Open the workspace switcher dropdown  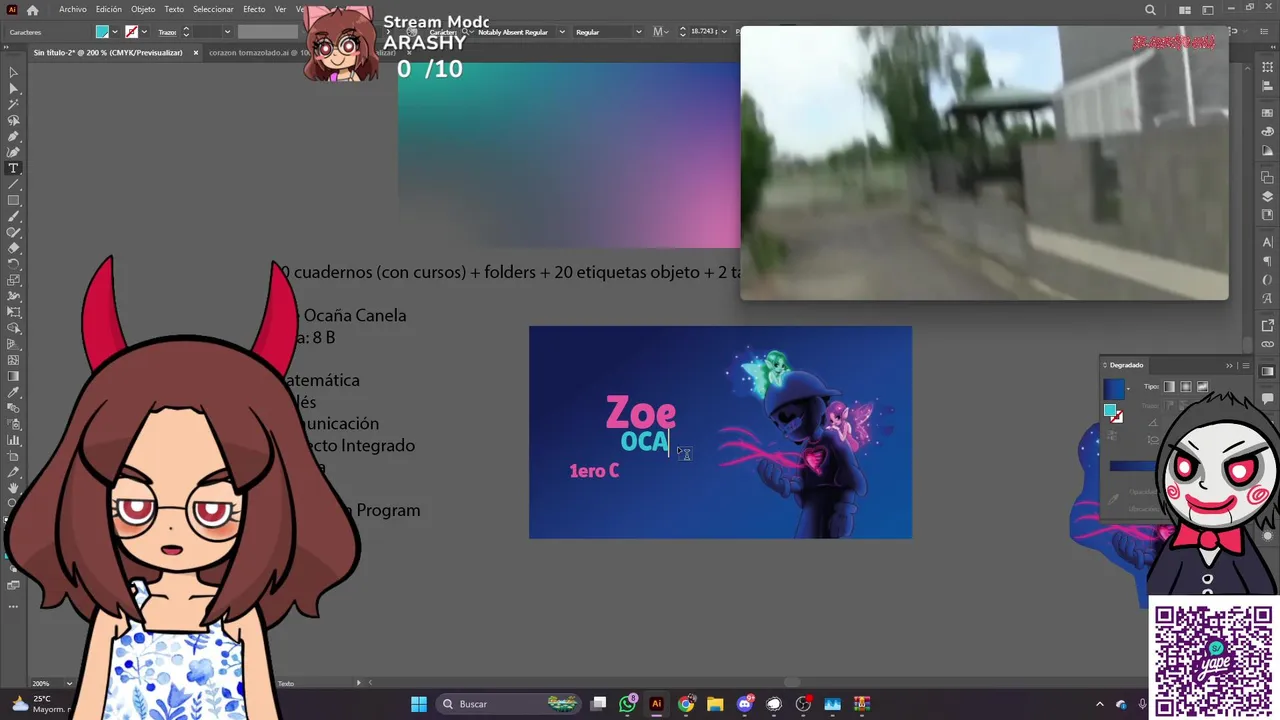[1210, 10]
